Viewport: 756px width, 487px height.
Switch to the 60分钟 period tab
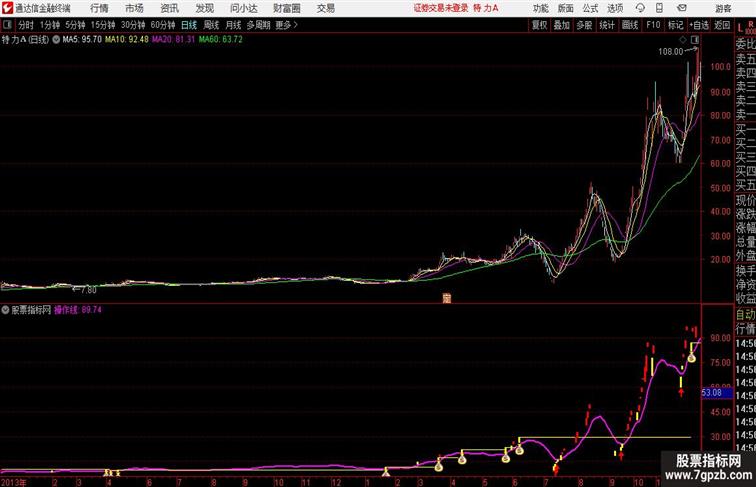[162, 25]
